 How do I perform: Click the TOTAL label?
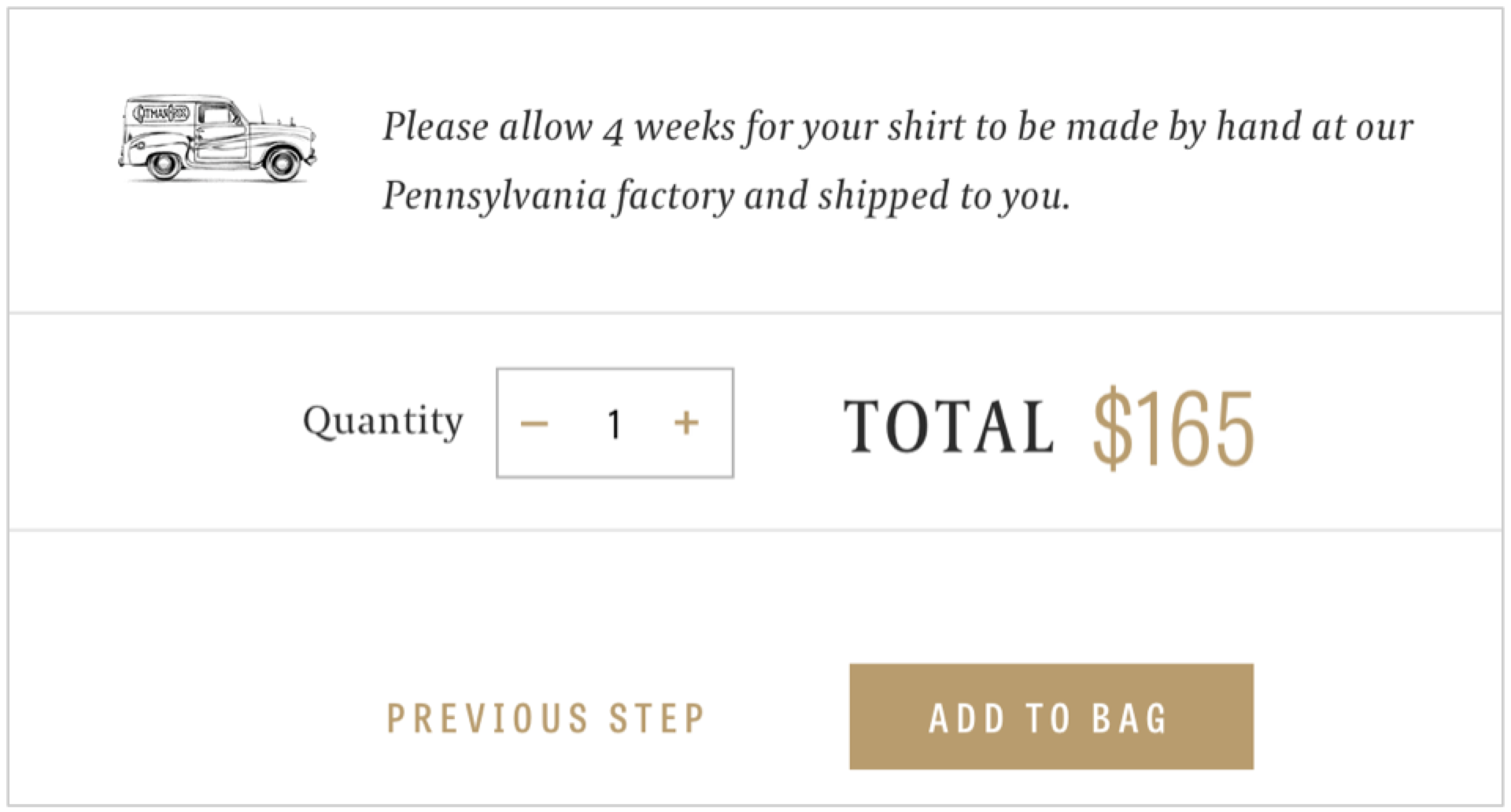coord(948,427)
